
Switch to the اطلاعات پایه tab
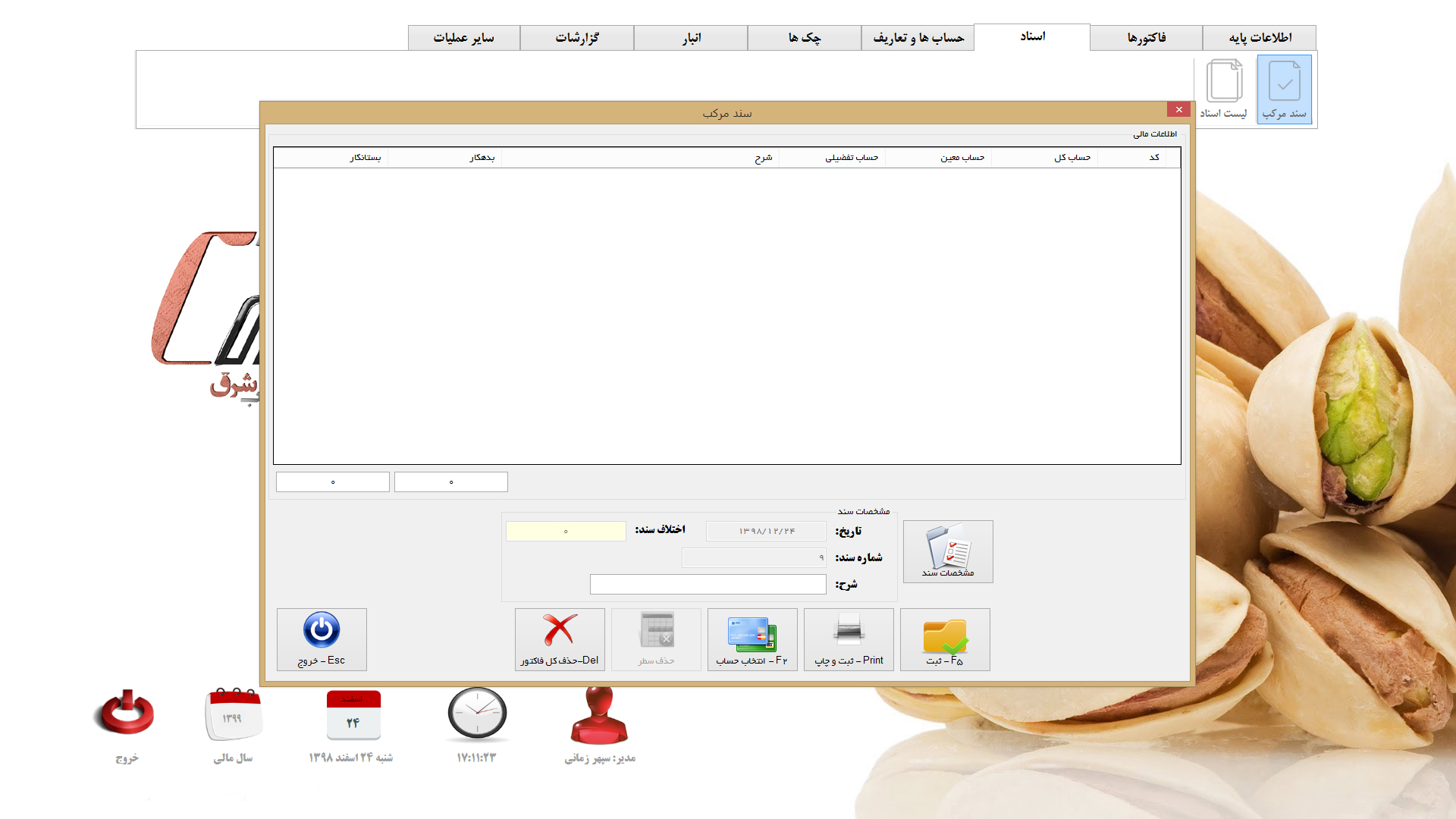pos(1260,38)
